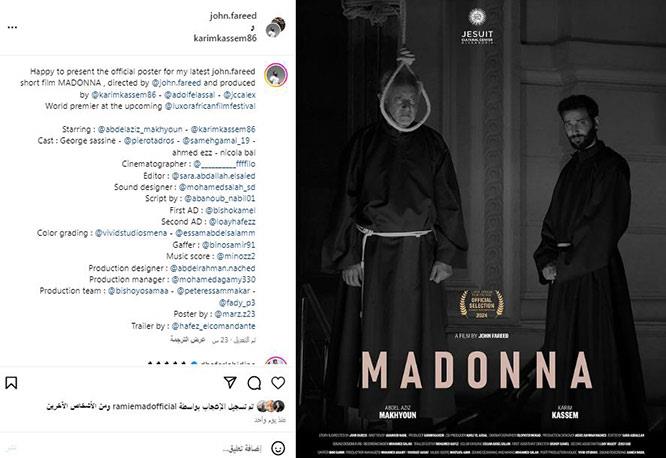
Task: Save the post using the bookmark icon
Action: click(x=11, y=383)
